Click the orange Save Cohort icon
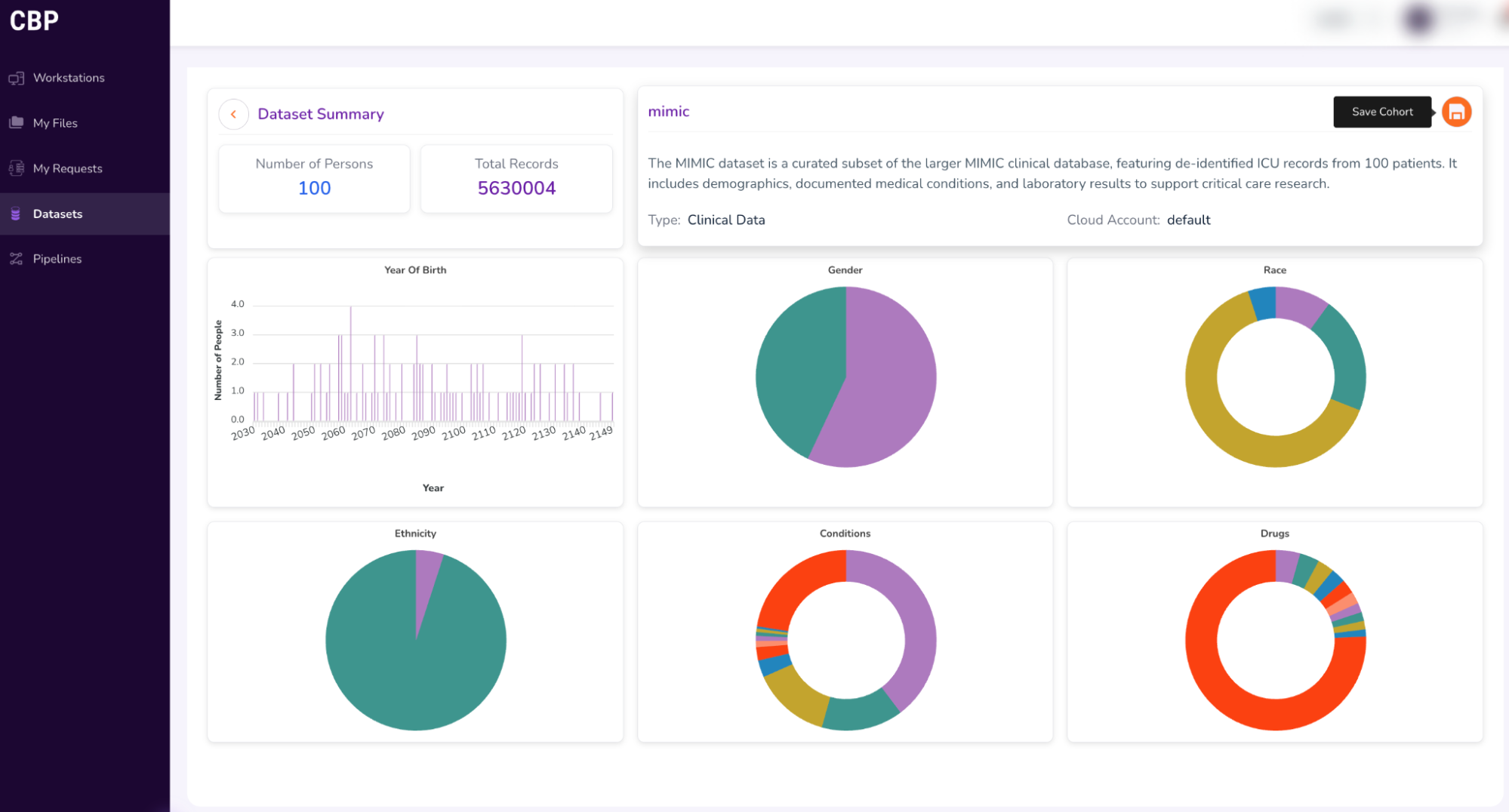The width and height of the screenshot is (1509, 812). pyautogui.click(x=1456, y=112)
